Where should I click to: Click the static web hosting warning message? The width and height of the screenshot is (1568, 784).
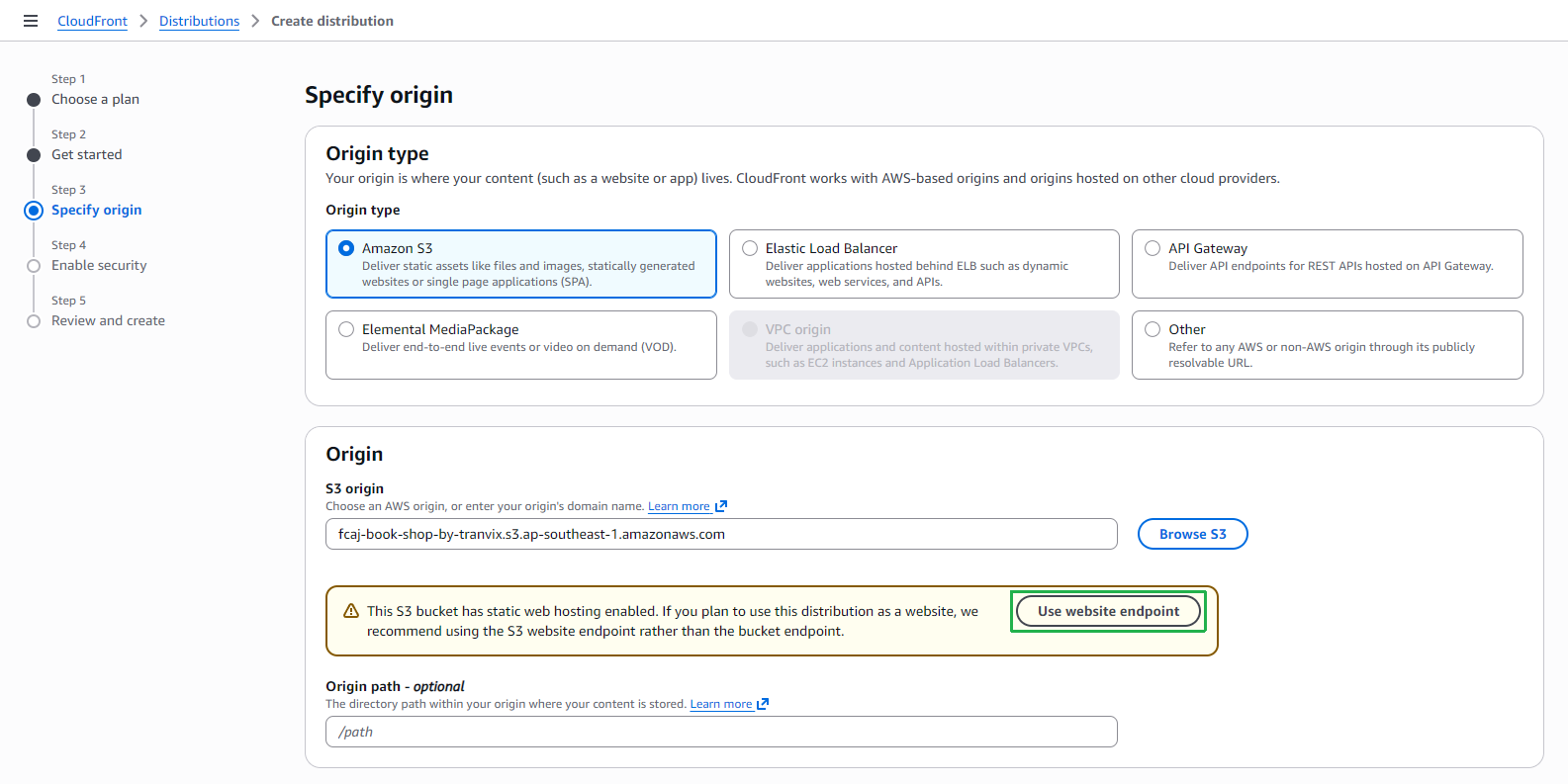[673, 621]
